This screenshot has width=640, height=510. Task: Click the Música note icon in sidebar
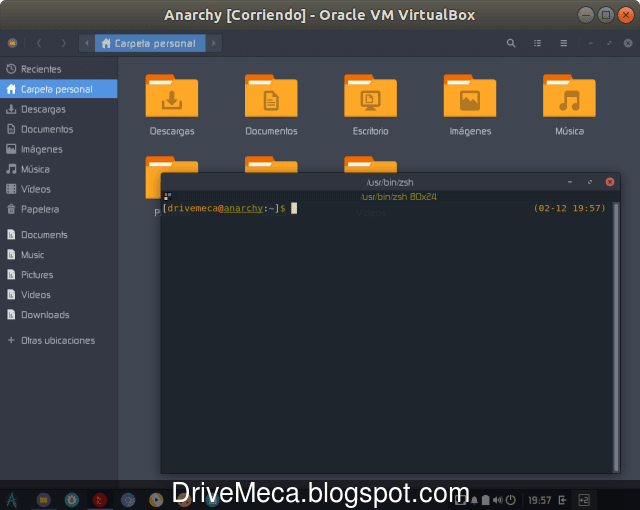click(x=11, y=169)
